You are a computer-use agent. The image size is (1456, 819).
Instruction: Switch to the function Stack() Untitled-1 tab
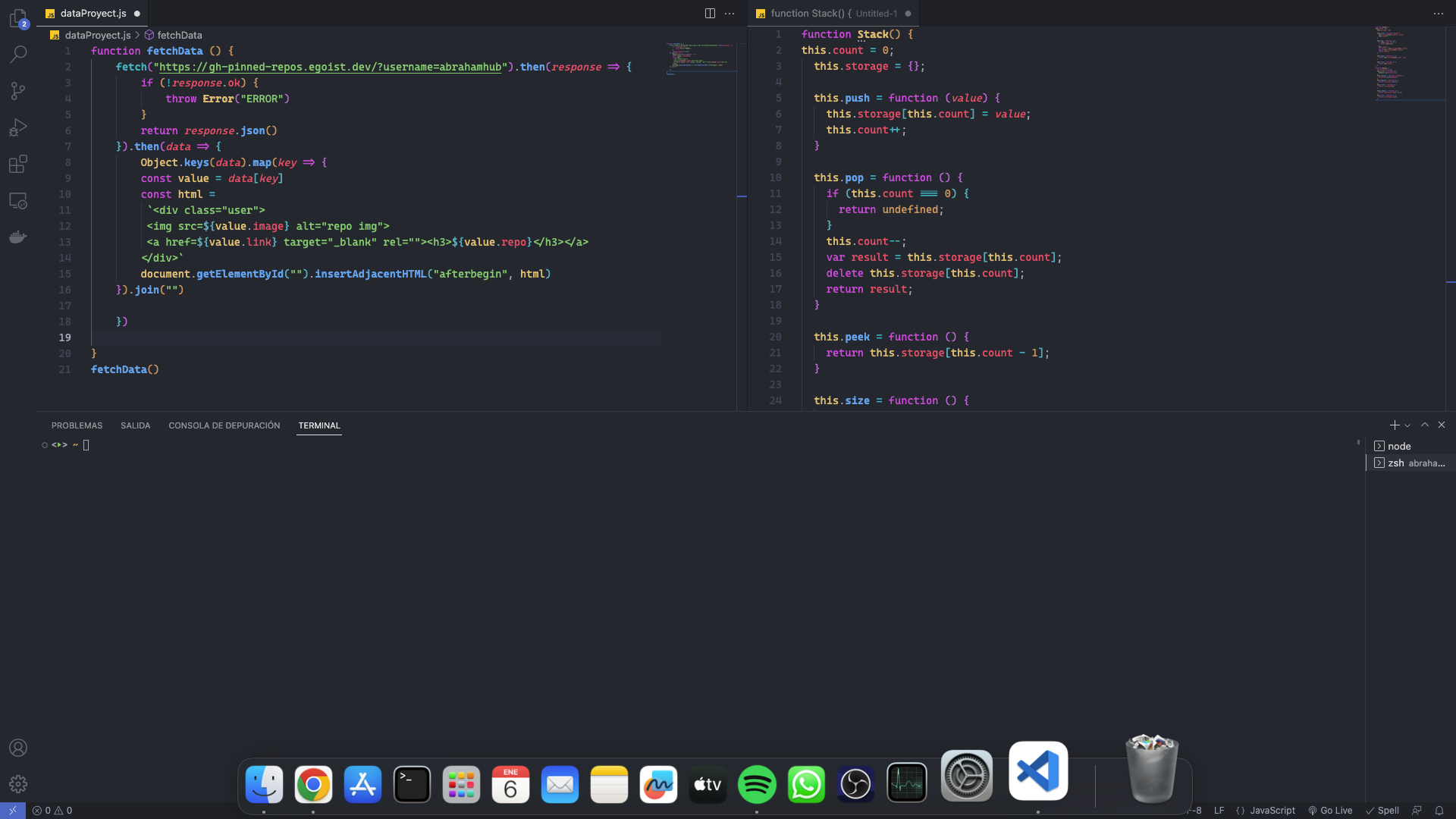pos(833,14)
